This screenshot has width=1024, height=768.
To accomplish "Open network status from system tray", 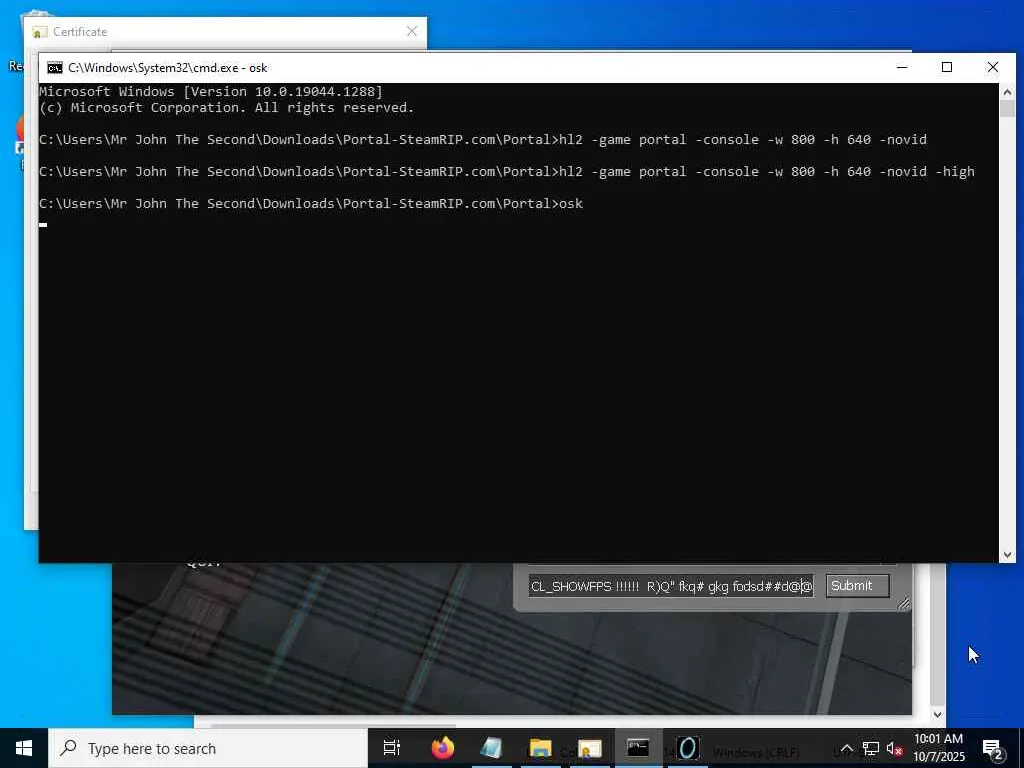I will point(871,748).
